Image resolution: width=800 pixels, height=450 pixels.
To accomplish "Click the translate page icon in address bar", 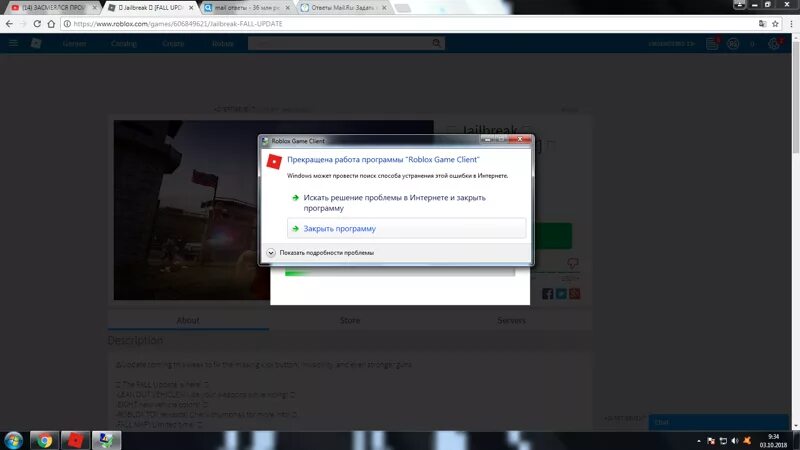I will click(762, 23).
